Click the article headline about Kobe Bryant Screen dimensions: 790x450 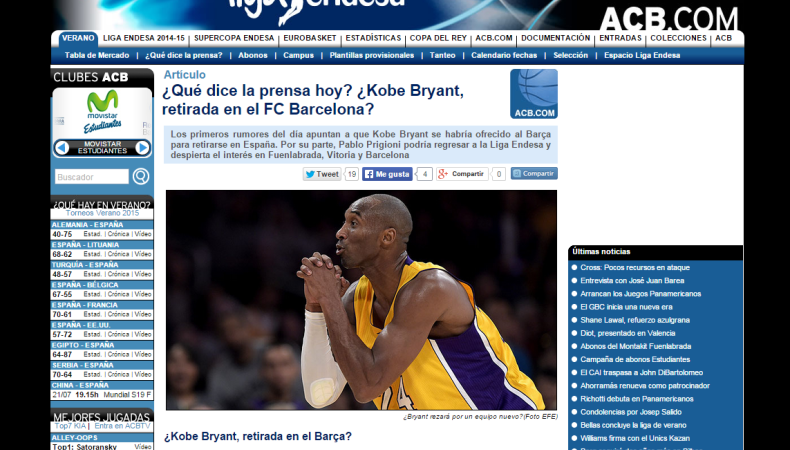click(x=313, y=100)
